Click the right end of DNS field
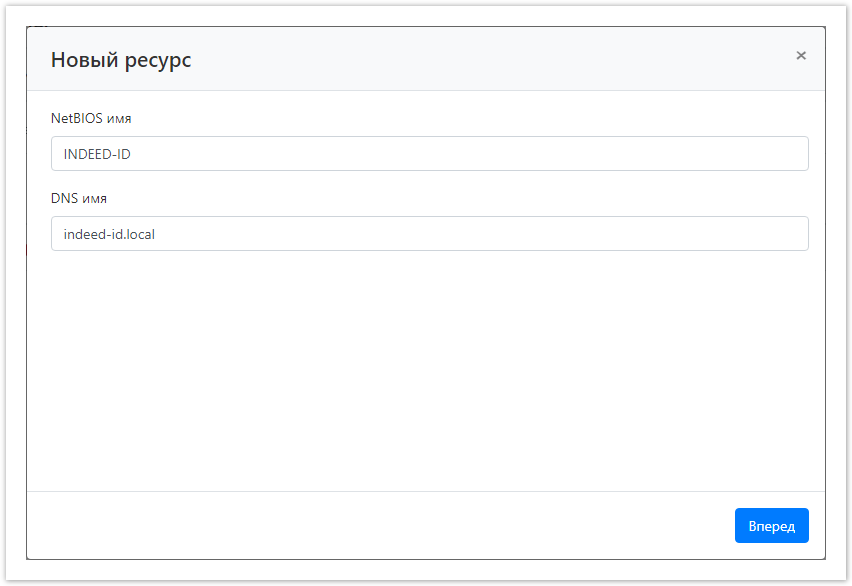The height and width of the screenshot is (586, 852). tap(790, 234)
